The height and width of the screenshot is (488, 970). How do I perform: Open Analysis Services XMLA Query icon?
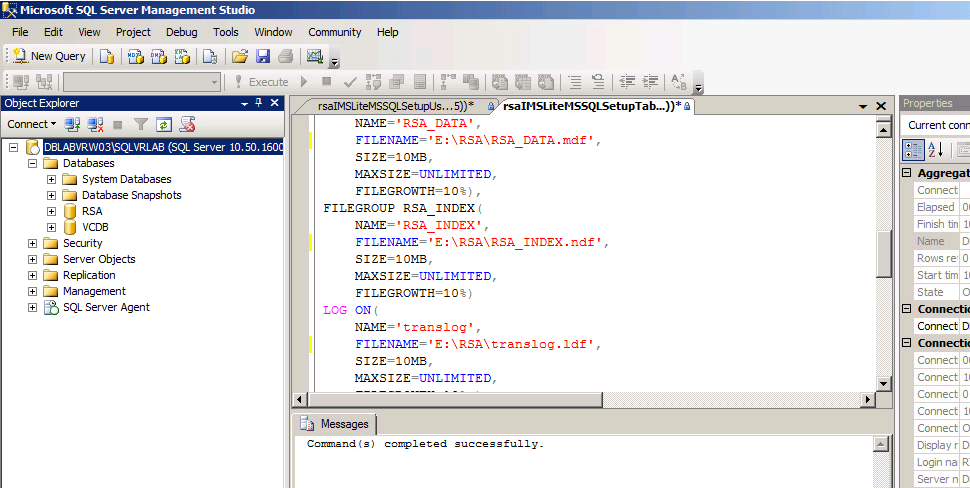click(181, 56)
